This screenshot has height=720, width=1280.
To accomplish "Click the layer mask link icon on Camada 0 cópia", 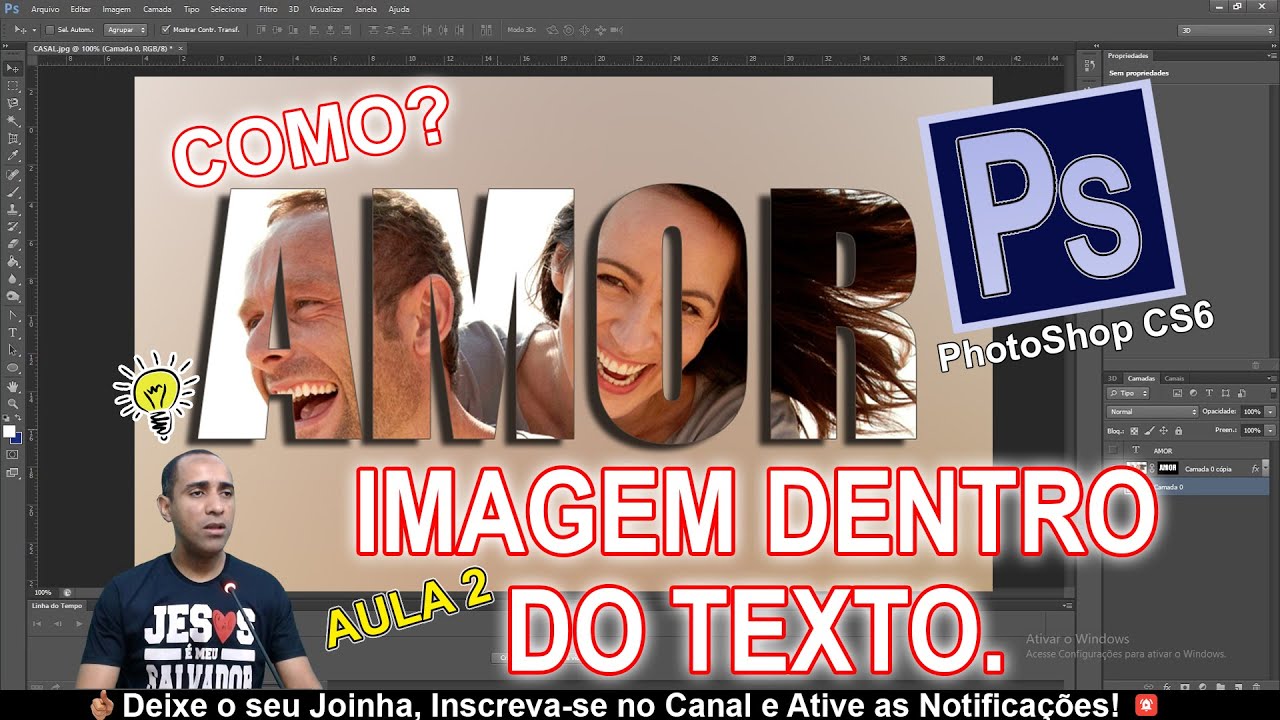I will 1151,468.
